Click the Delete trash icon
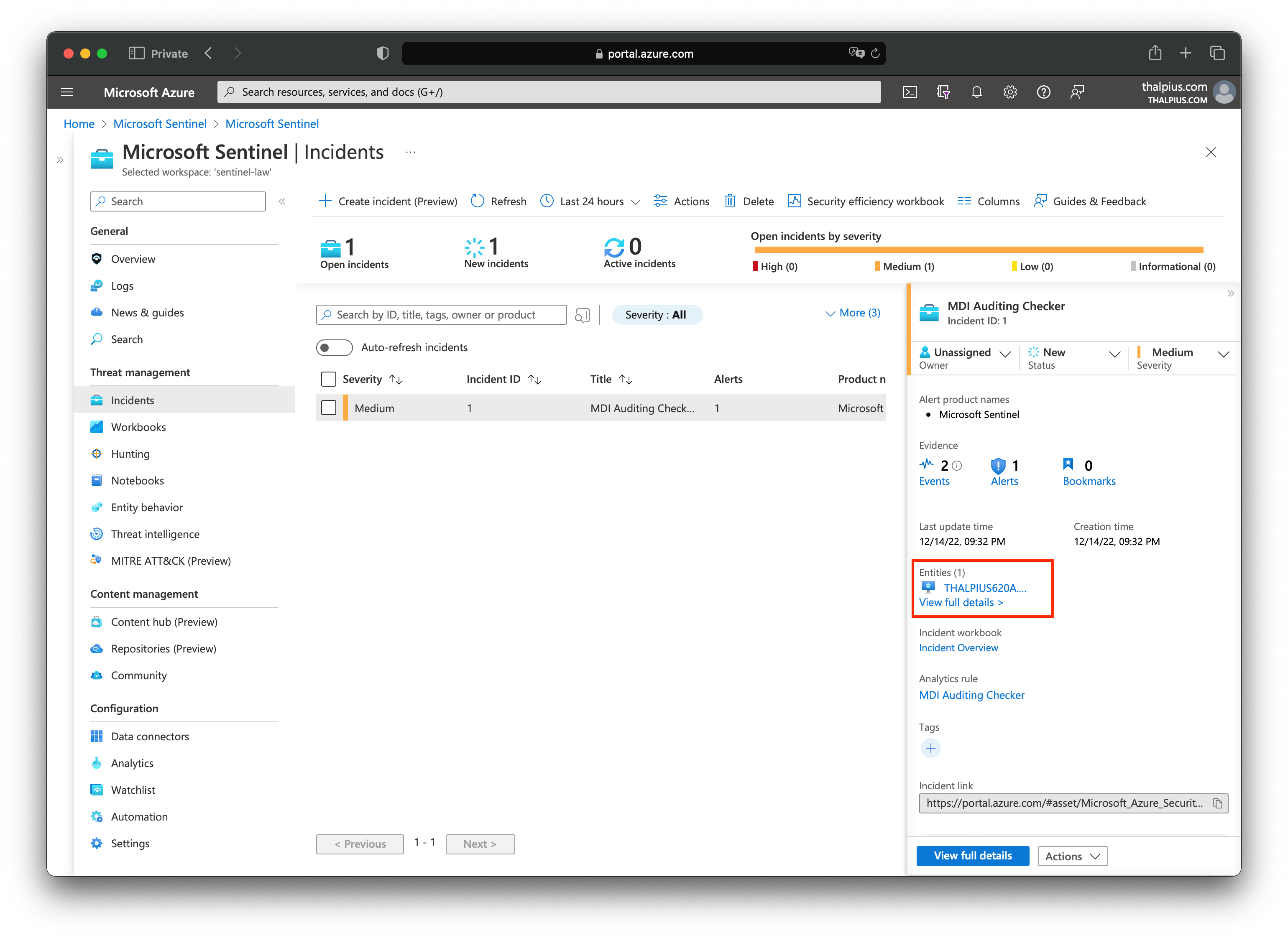 [730, 201]
